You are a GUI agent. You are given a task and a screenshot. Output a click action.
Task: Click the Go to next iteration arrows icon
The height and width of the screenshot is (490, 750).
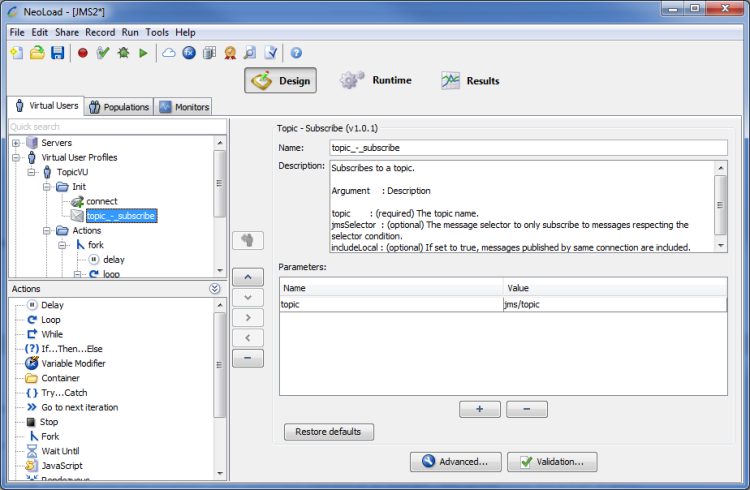coord(32,407)
